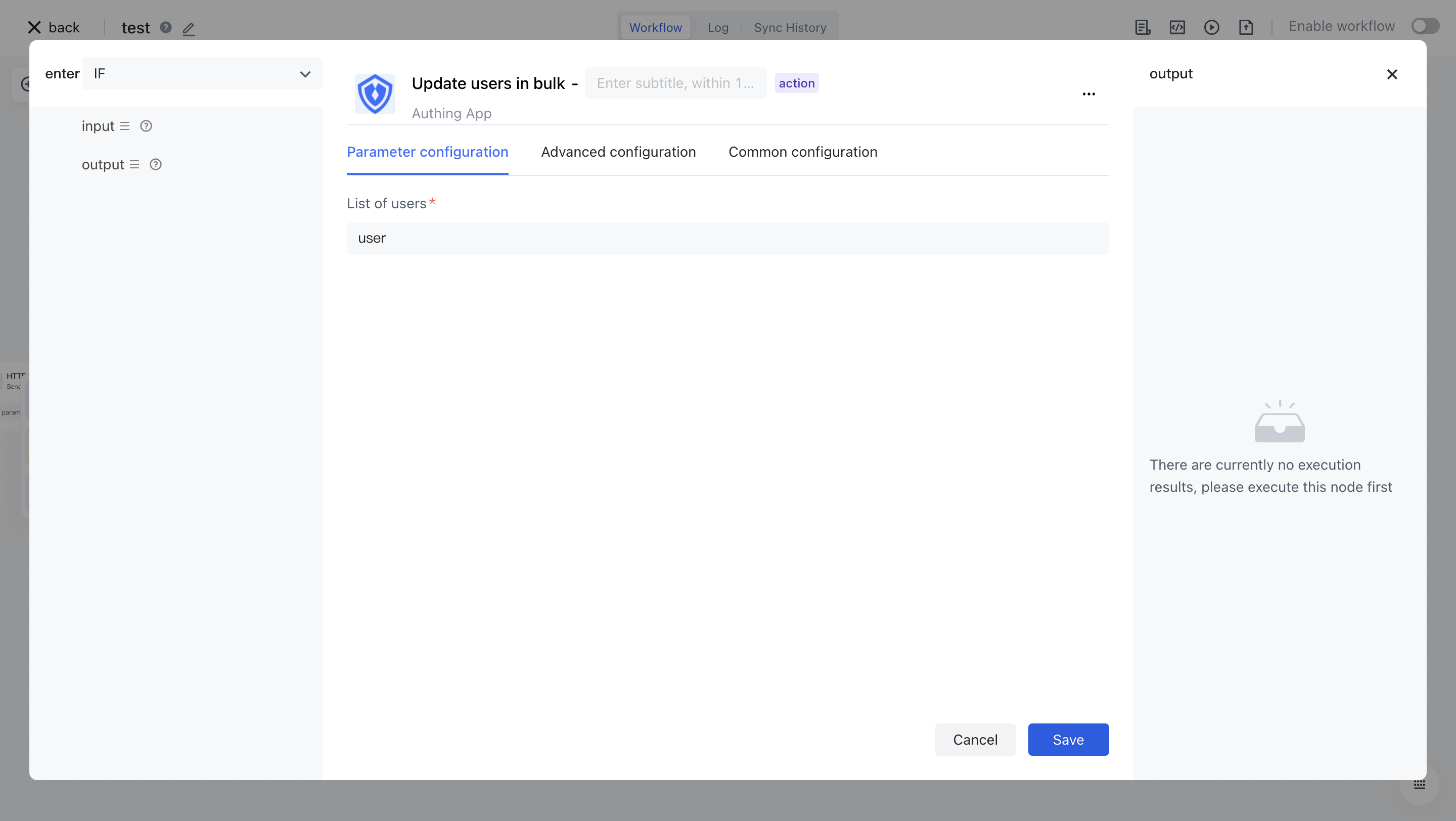Click the run workflow play icon
Screen dimensions: 1456x821
(1211, 27)
